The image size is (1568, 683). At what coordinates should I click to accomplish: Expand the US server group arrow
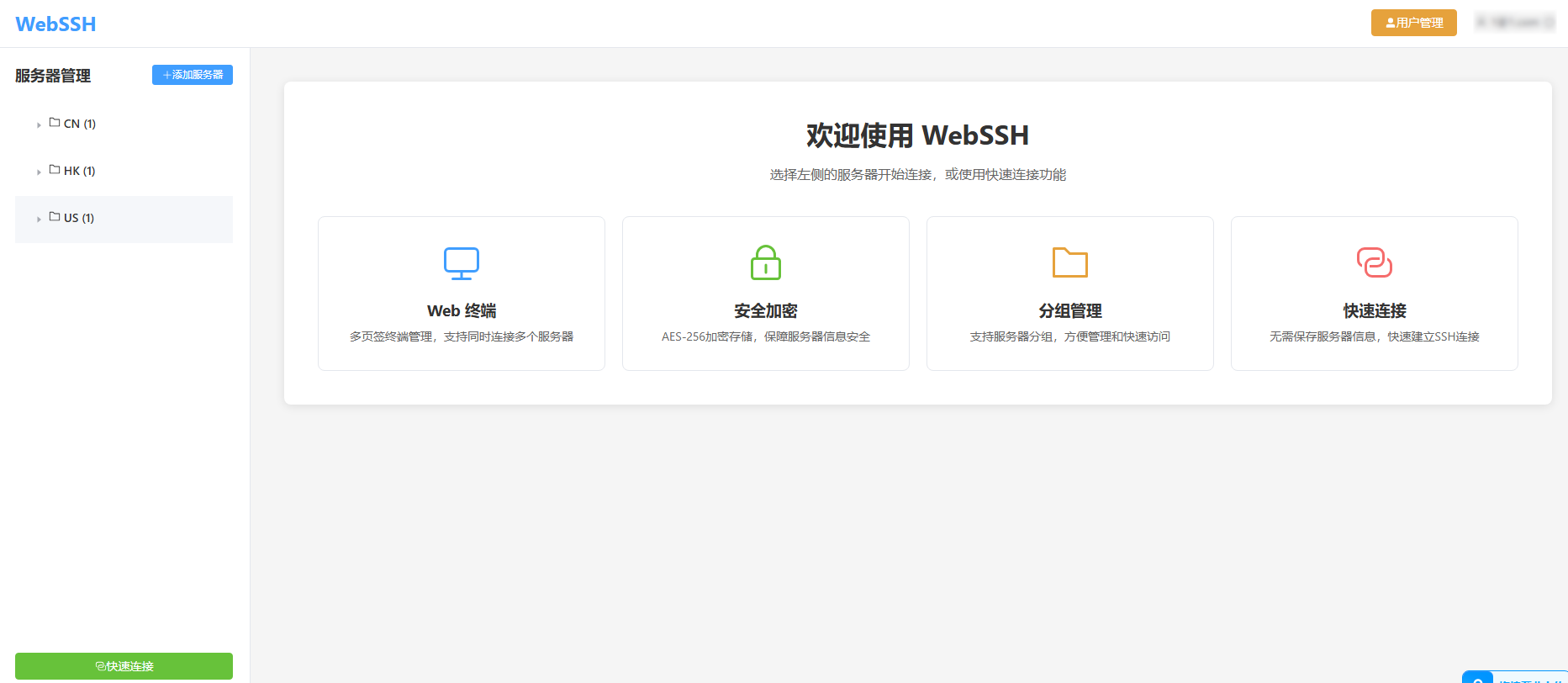pyautogui.click(x=39, y=219)
